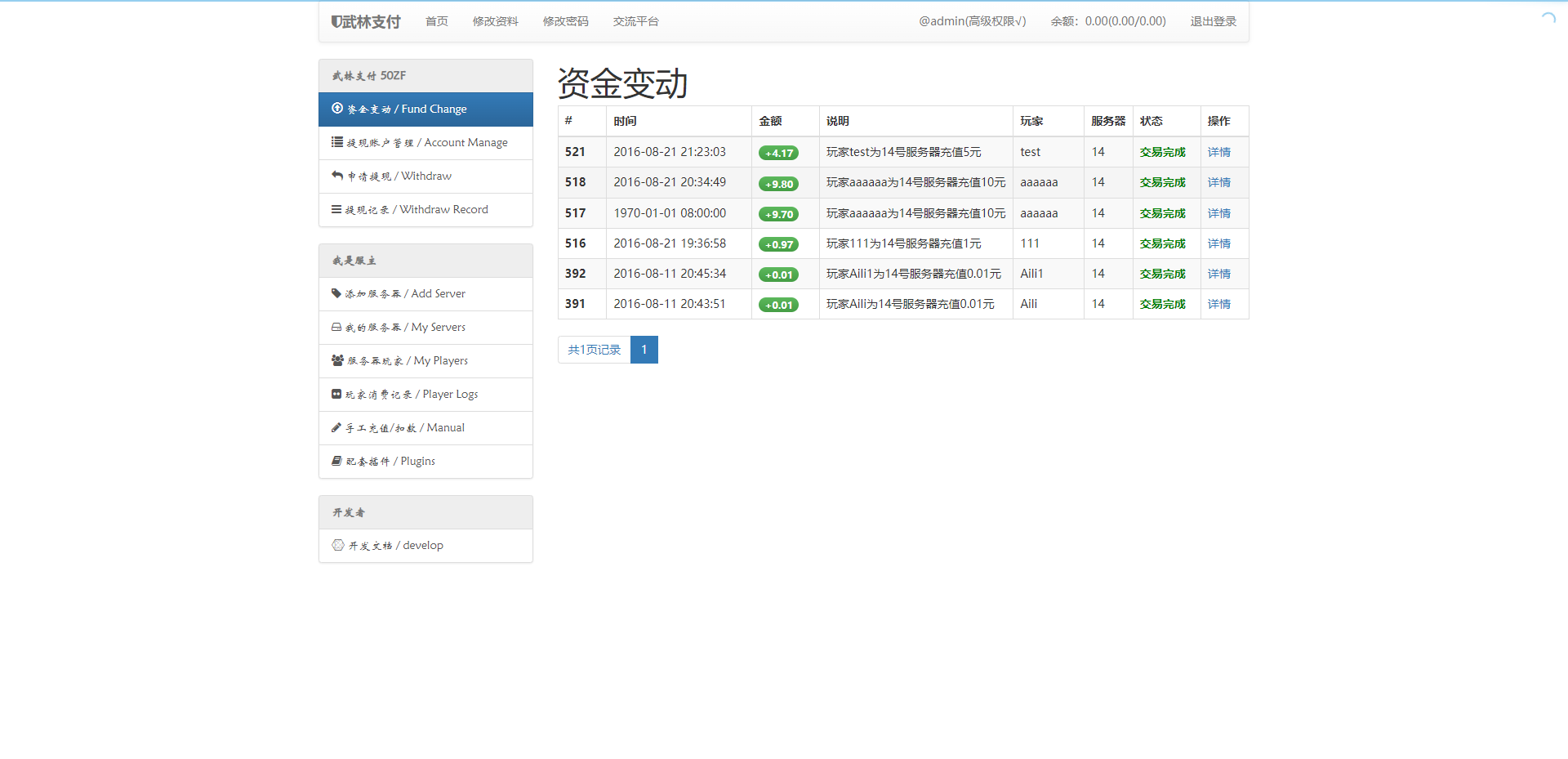Click the My Players group icon
1568x759 pixels.
pos(338,360)
